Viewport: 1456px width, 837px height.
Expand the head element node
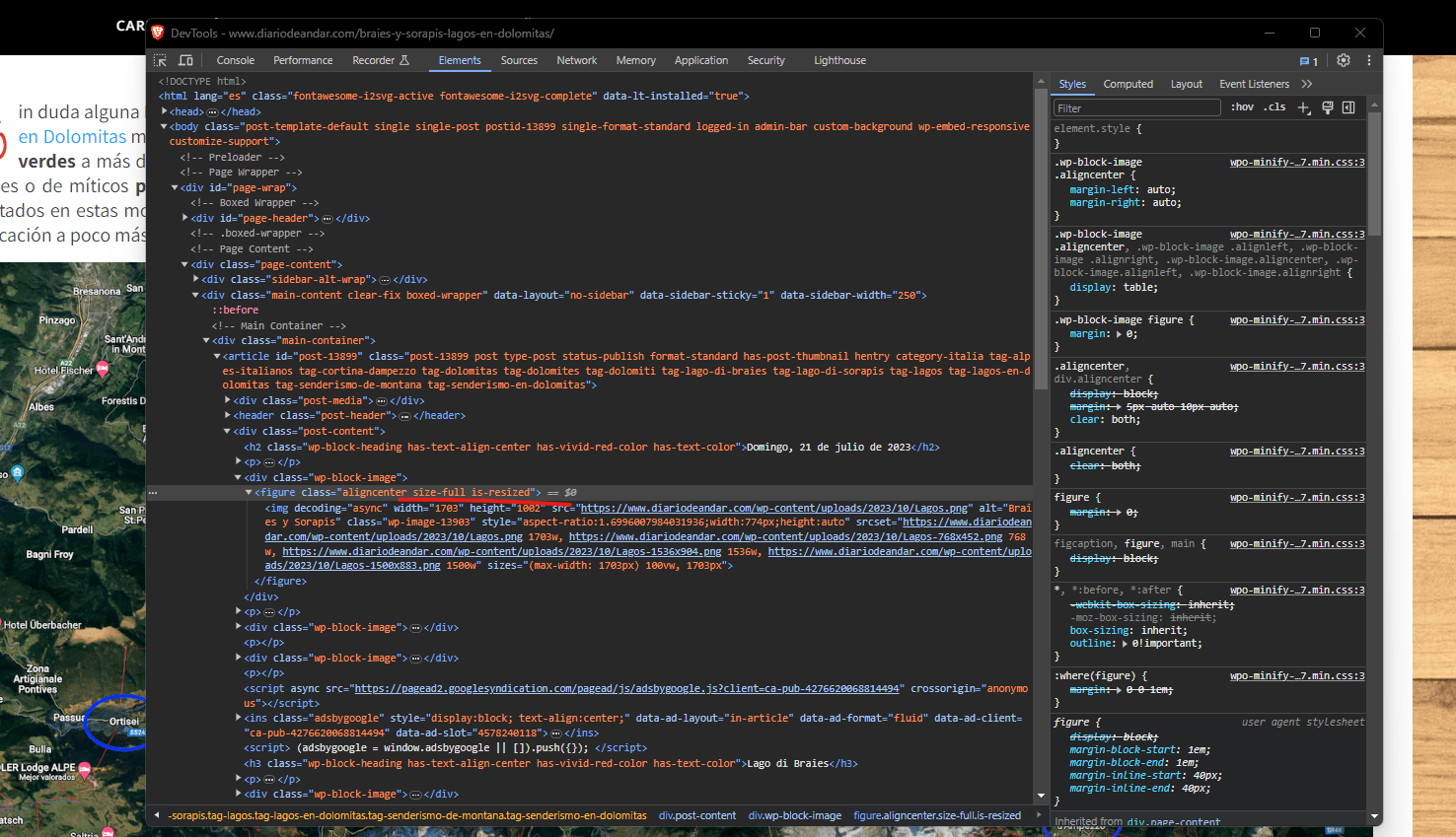[x=165, y=111]
